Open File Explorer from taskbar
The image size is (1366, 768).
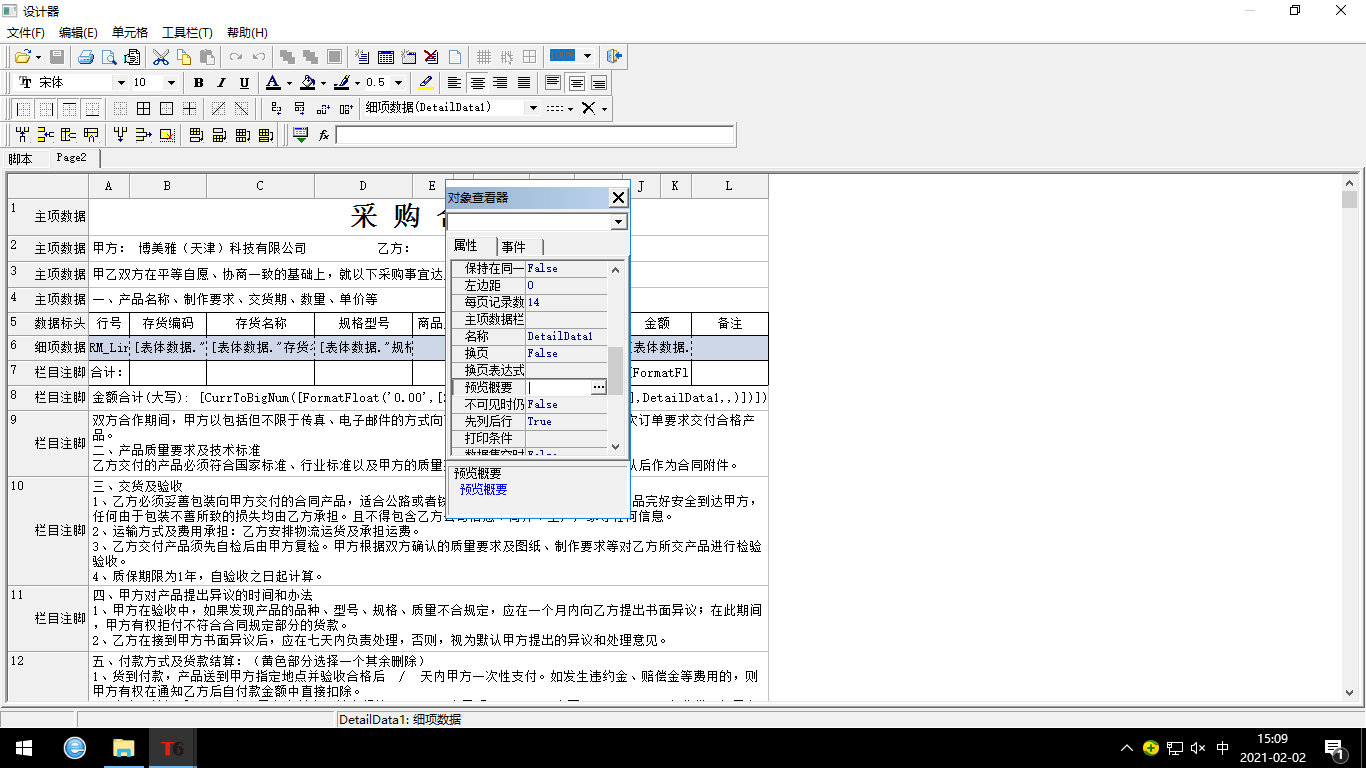[x=123, y=747]
